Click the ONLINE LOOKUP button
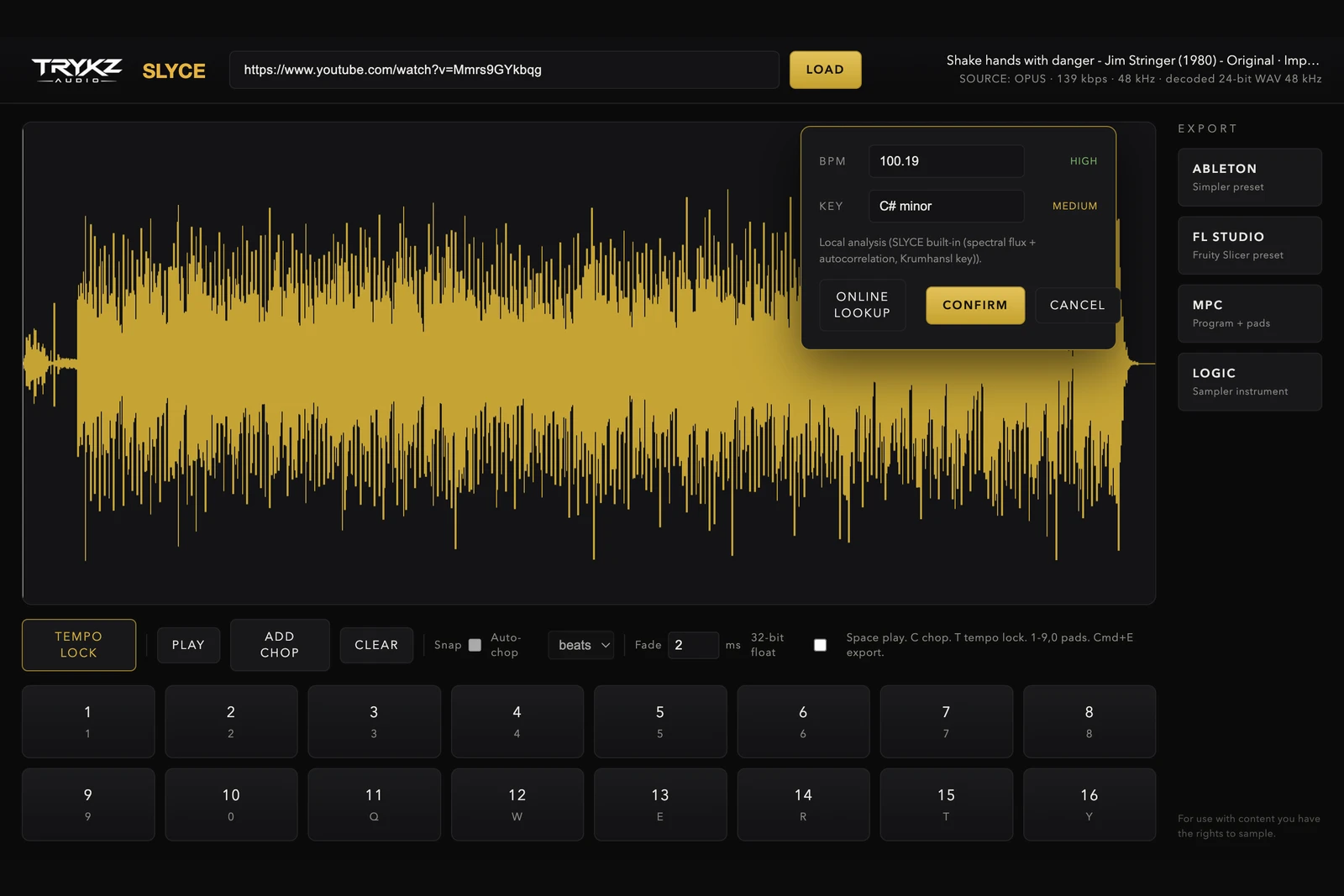Screen dimensions: 1344x896 [862, 305]
